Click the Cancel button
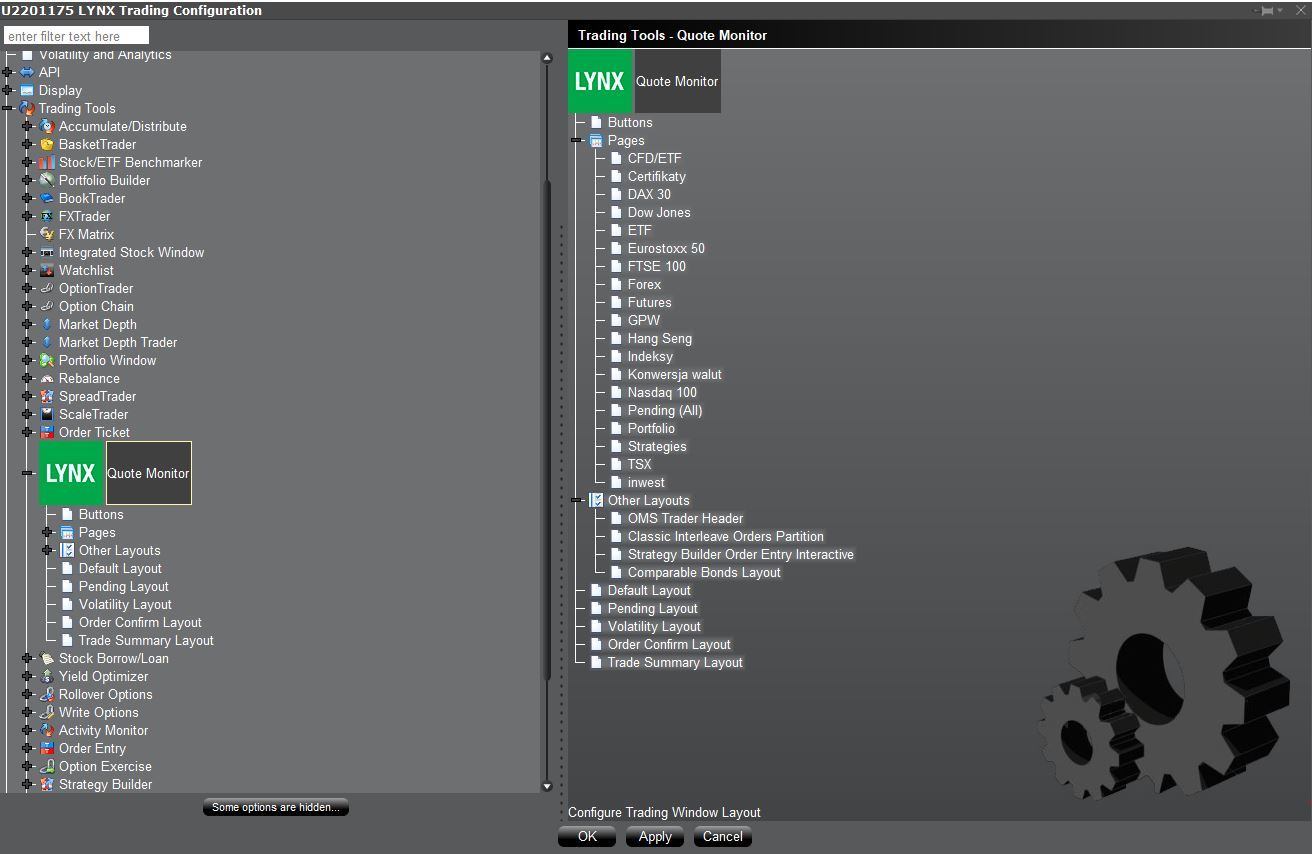 click(722, 836)
